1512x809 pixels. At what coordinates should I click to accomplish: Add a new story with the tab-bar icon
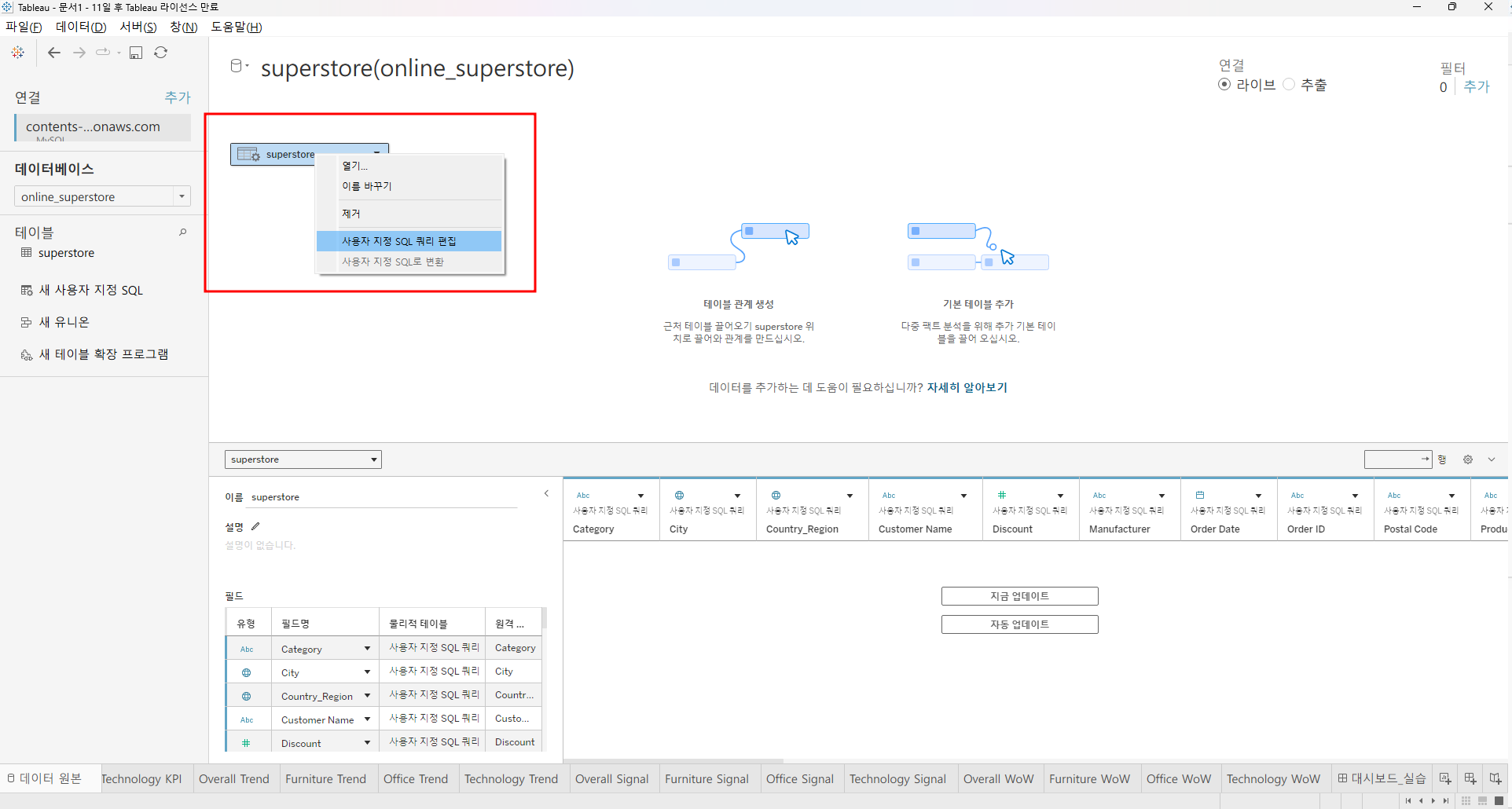tap(1495, 778)
